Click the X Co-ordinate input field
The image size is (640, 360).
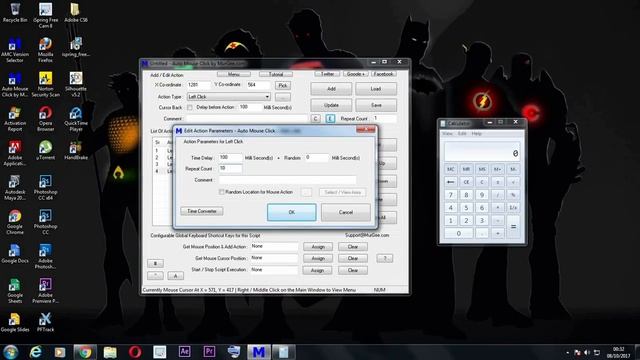click(199, 85)
